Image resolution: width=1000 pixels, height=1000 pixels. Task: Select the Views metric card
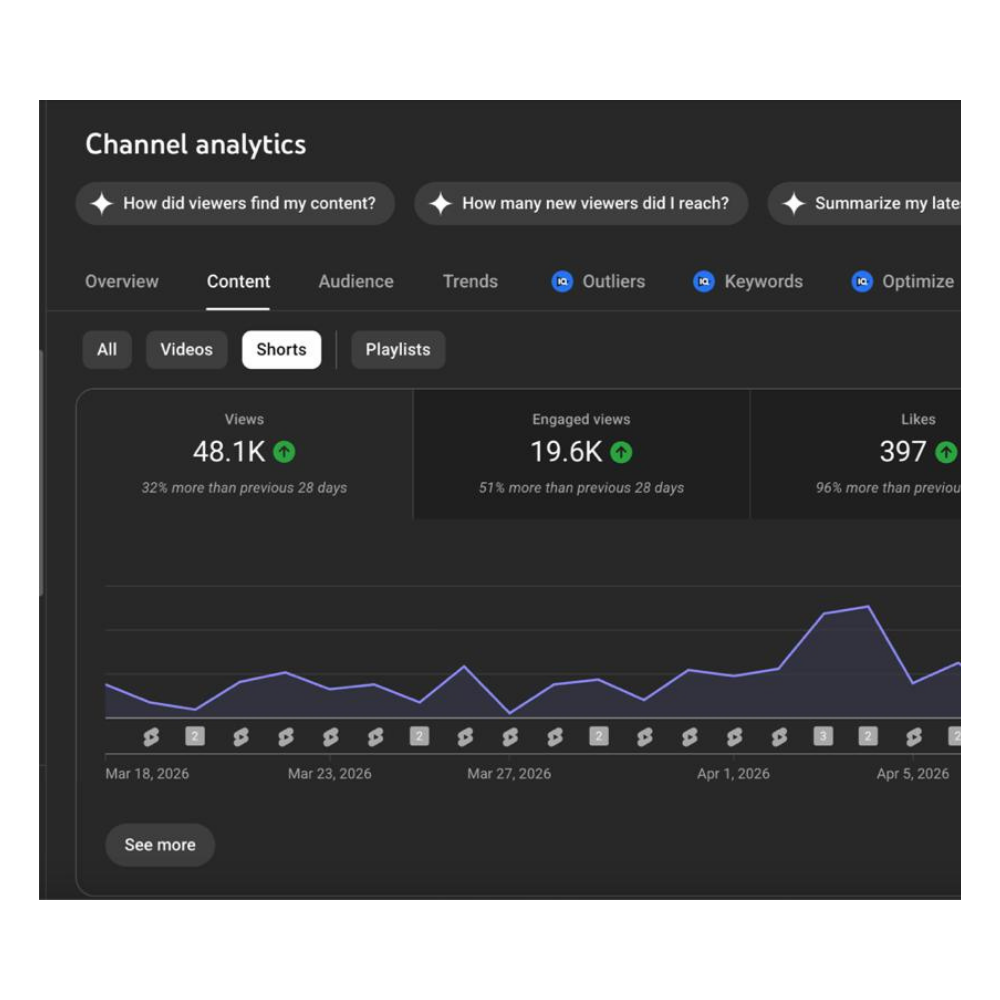coord(245,454)
